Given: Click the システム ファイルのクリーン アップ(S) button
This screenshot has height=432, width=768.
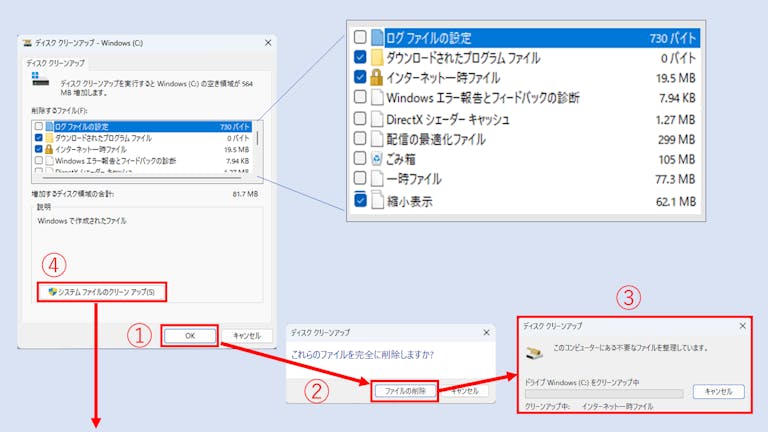Looking at the screenshot, I should [x=102, y=292].
